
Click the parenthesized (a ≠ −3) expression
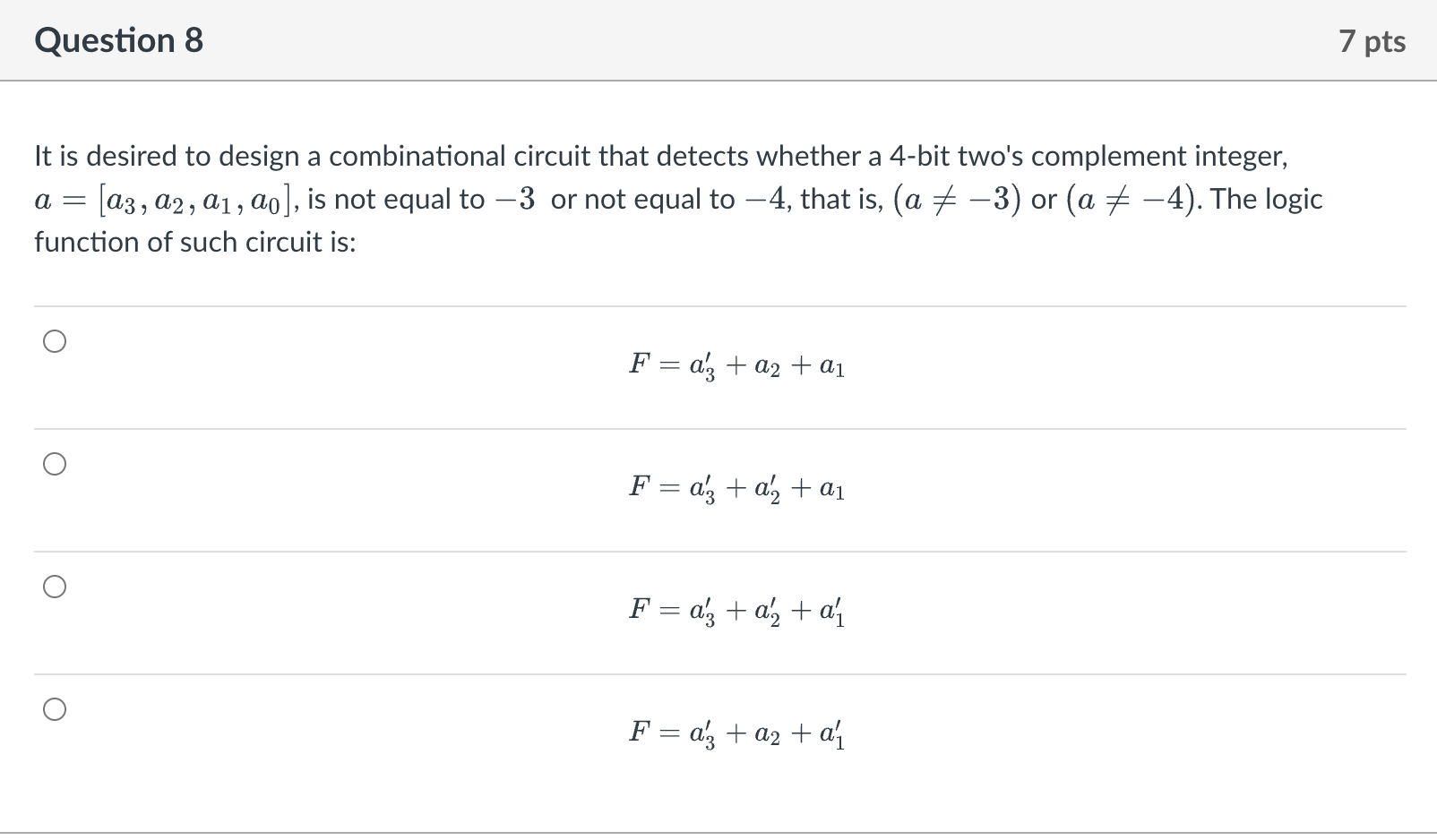click(957, 200)
